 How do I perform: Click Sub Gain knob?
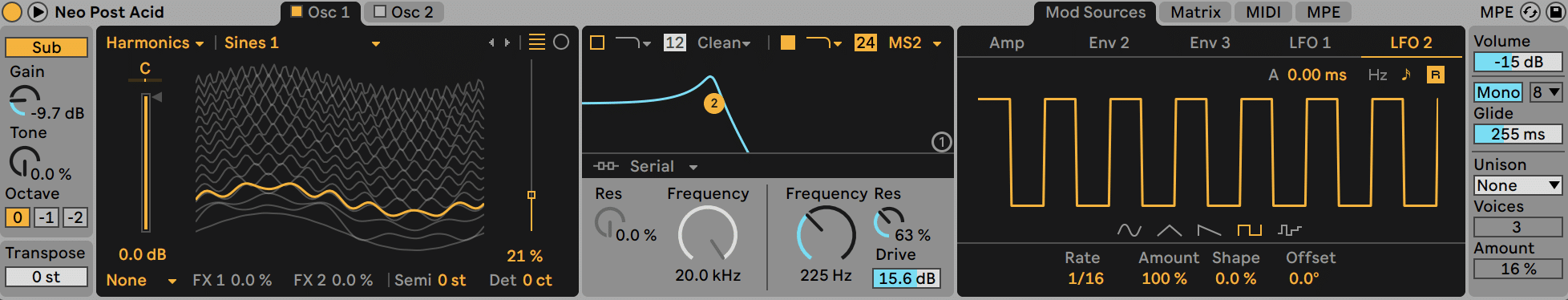click(24, 101)
